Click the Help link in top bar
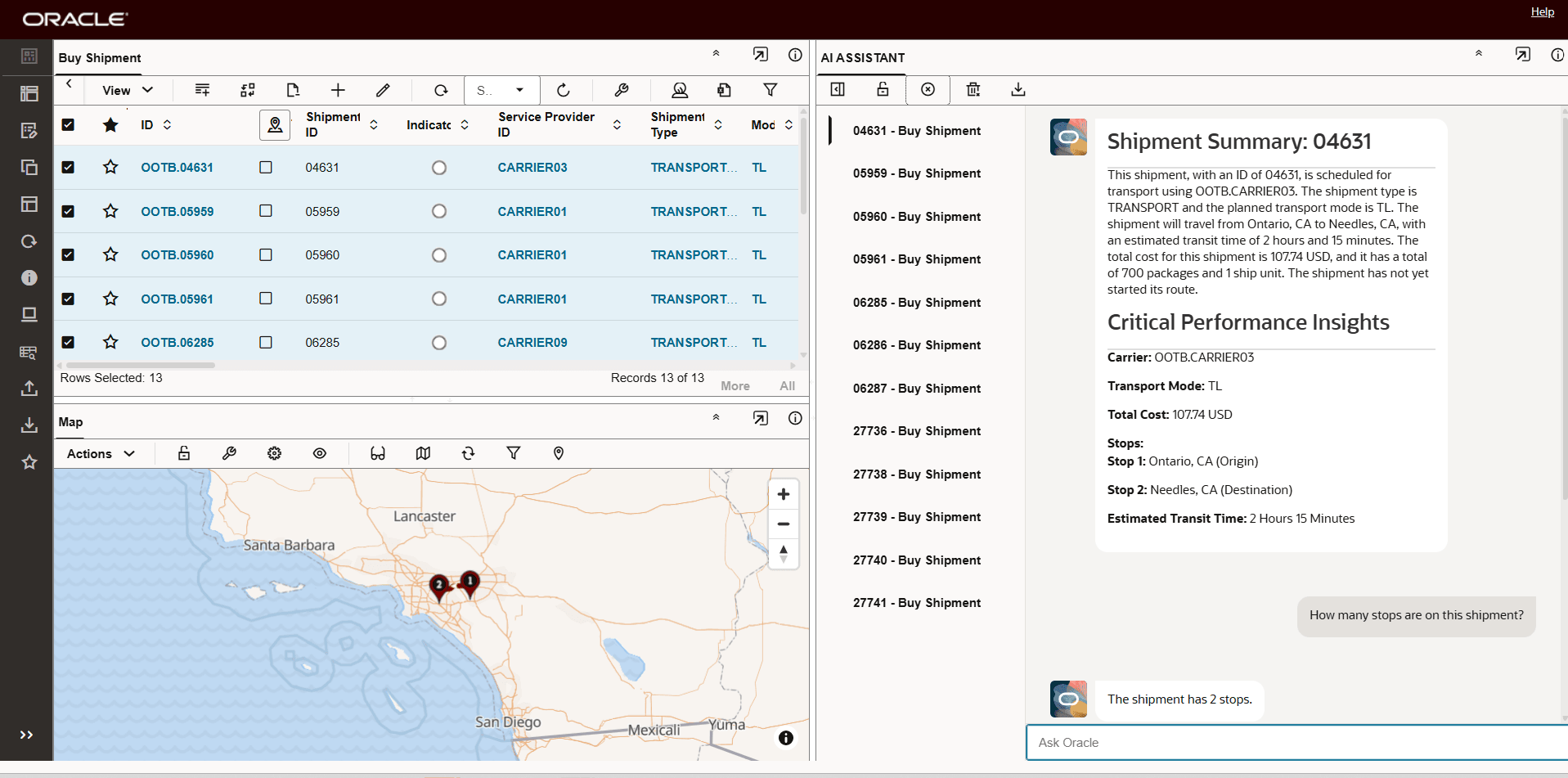Screen dimensions: 1568x778 1542,11
